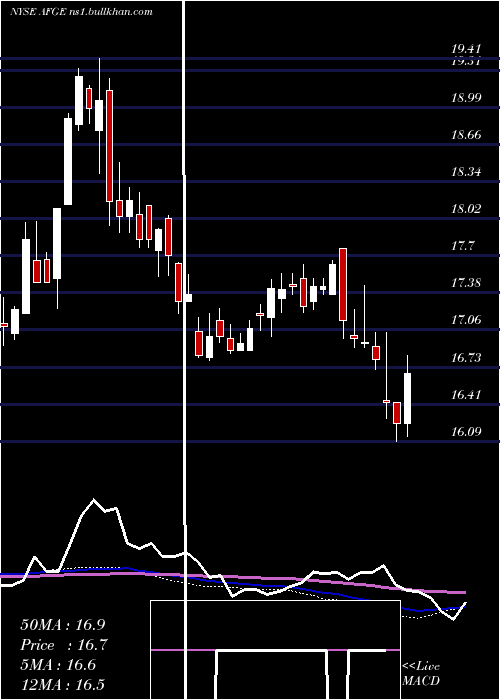Click the 16.41 price axis label
Image resolution: width=500 pixels, height=700 pixels.
pos(466,395)
